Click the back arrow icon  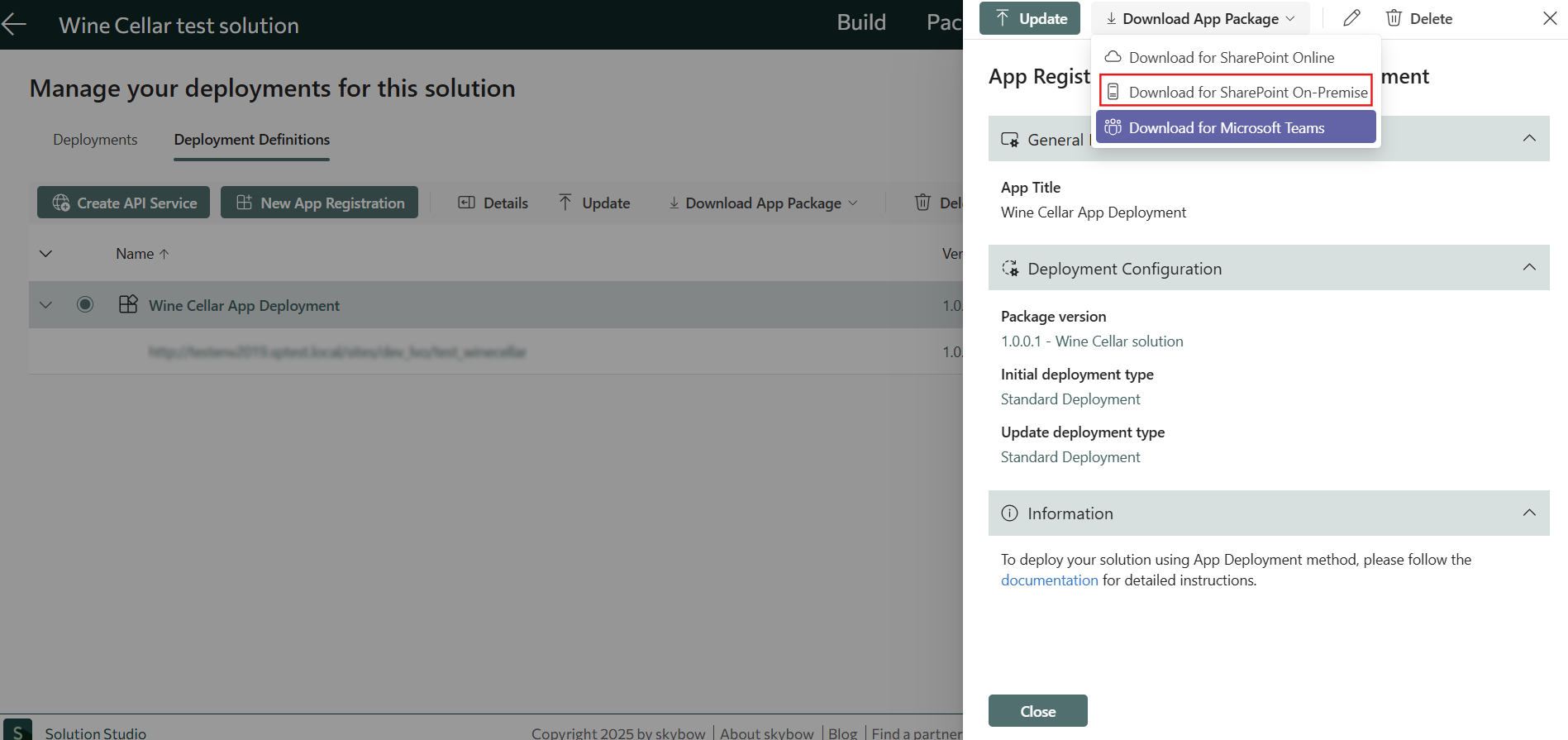(14, 25)
